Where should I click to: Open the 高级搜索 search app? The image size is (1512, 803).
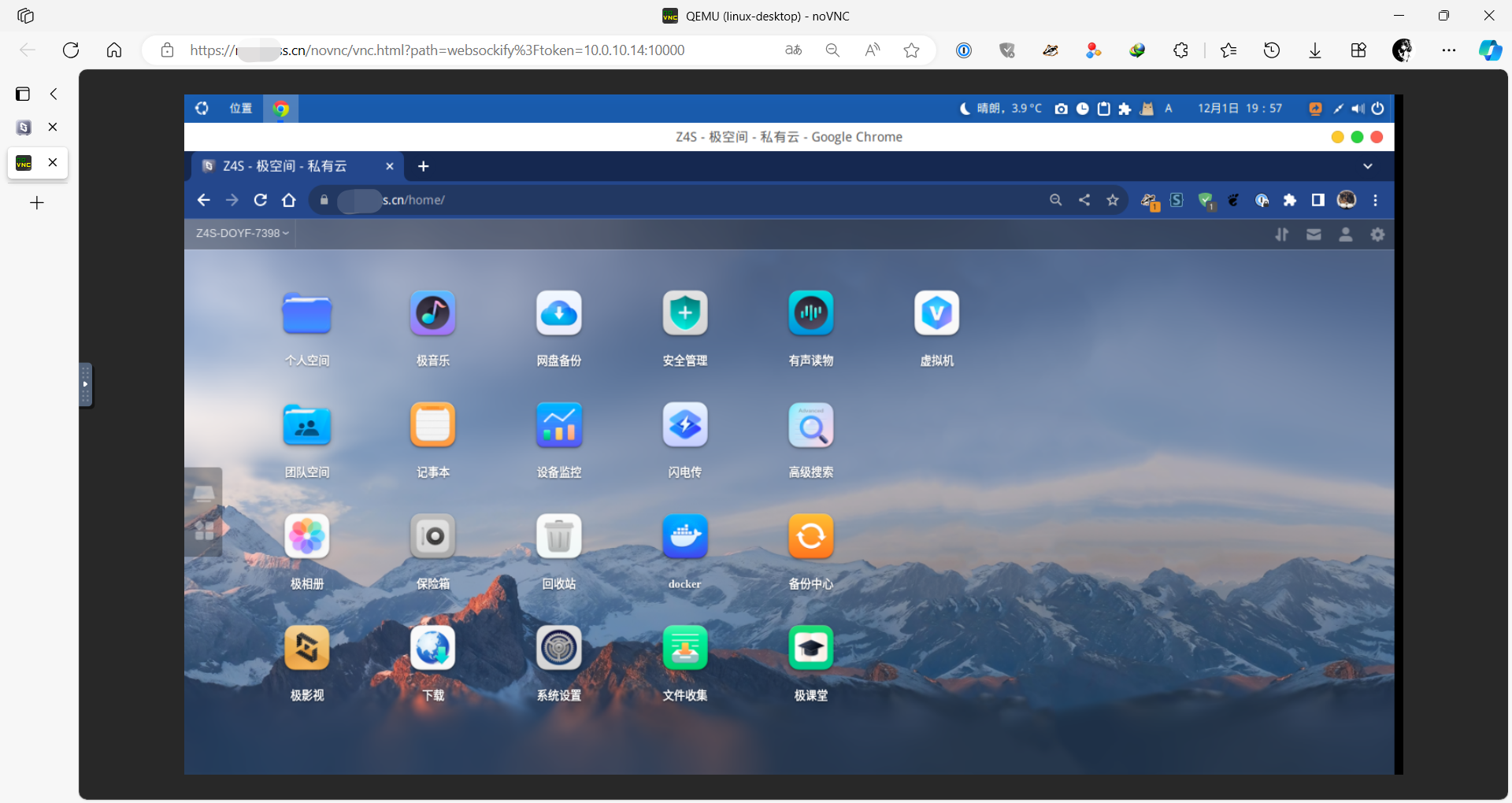pos(811,425)
